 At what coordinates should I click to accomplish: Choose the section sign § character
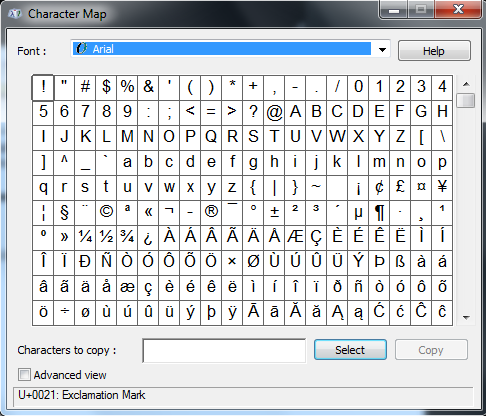tap(64, 212)
